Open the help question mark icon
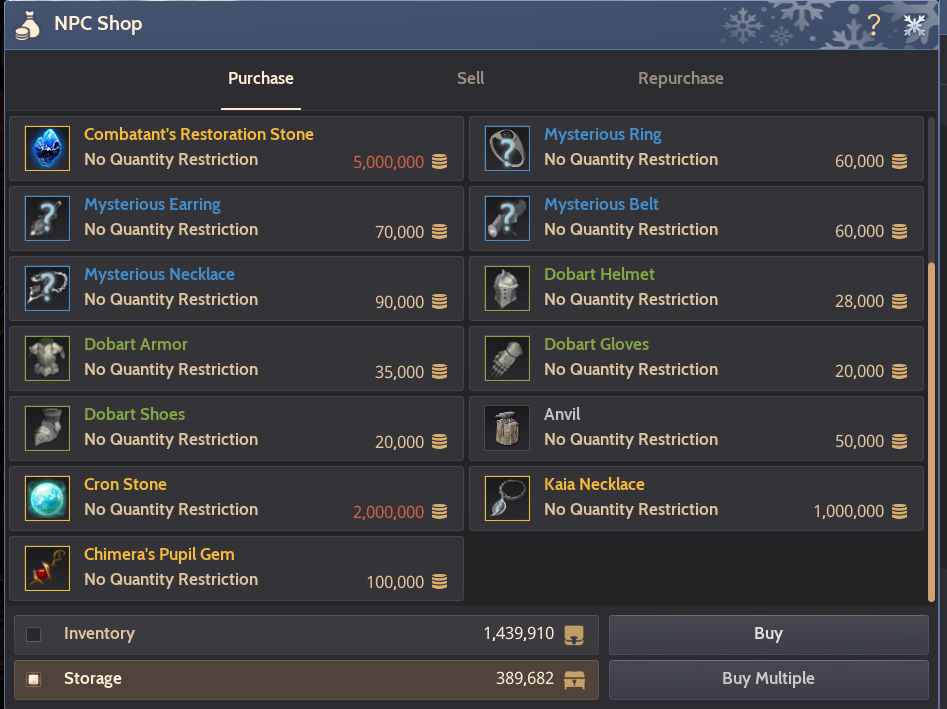Screen dimensions: 947x709 [x=873, y=25]
